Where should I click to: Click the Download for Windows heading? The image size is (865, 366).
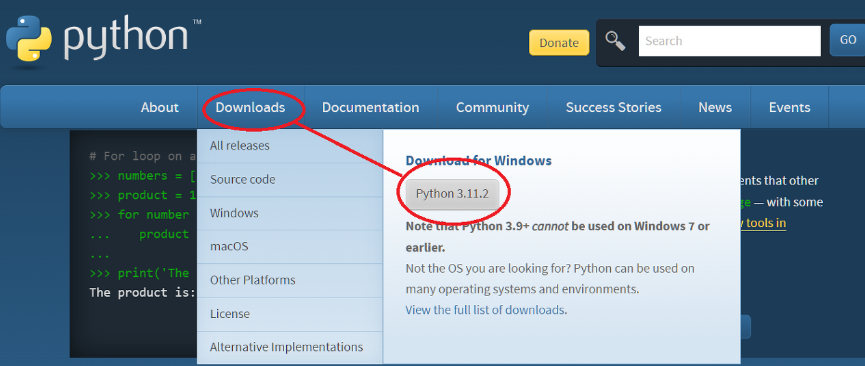478,161
